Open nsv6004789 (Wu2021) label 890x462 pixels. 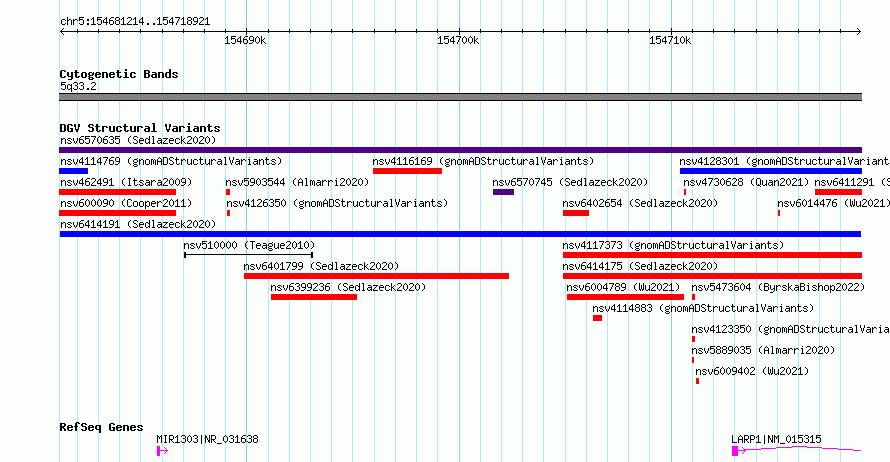click(x=623, y=287)
